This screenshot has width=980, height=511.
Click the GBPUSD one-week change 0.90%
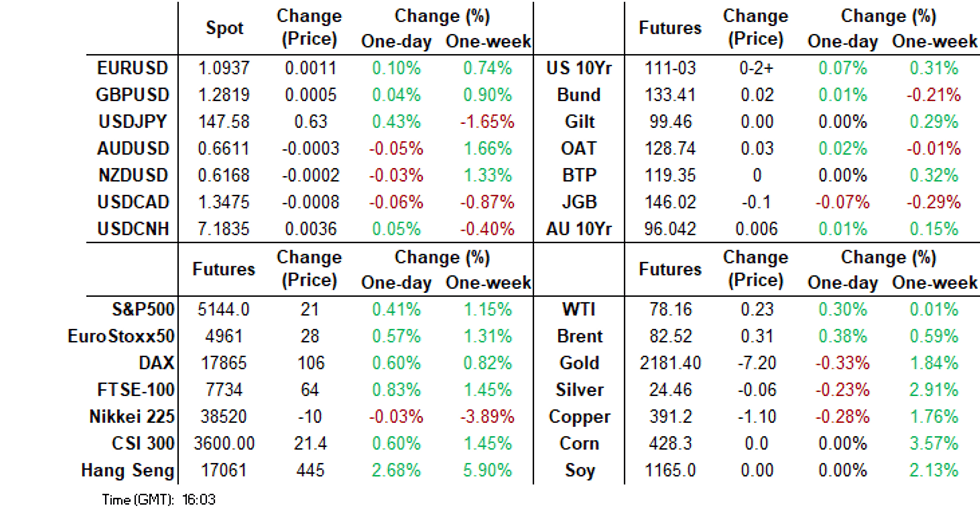pyautogui.click(x=487, y=95)
